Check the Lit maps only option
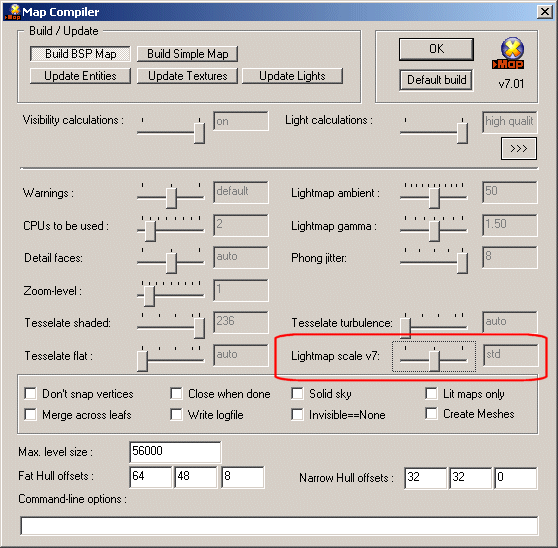 tap(431, 394)
